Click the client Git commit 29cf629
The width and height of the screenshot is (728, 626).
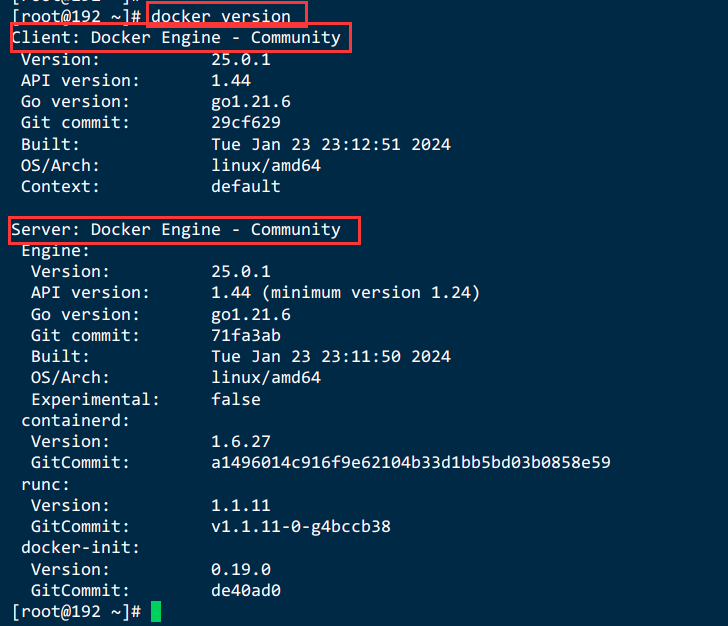click(246, 123)
